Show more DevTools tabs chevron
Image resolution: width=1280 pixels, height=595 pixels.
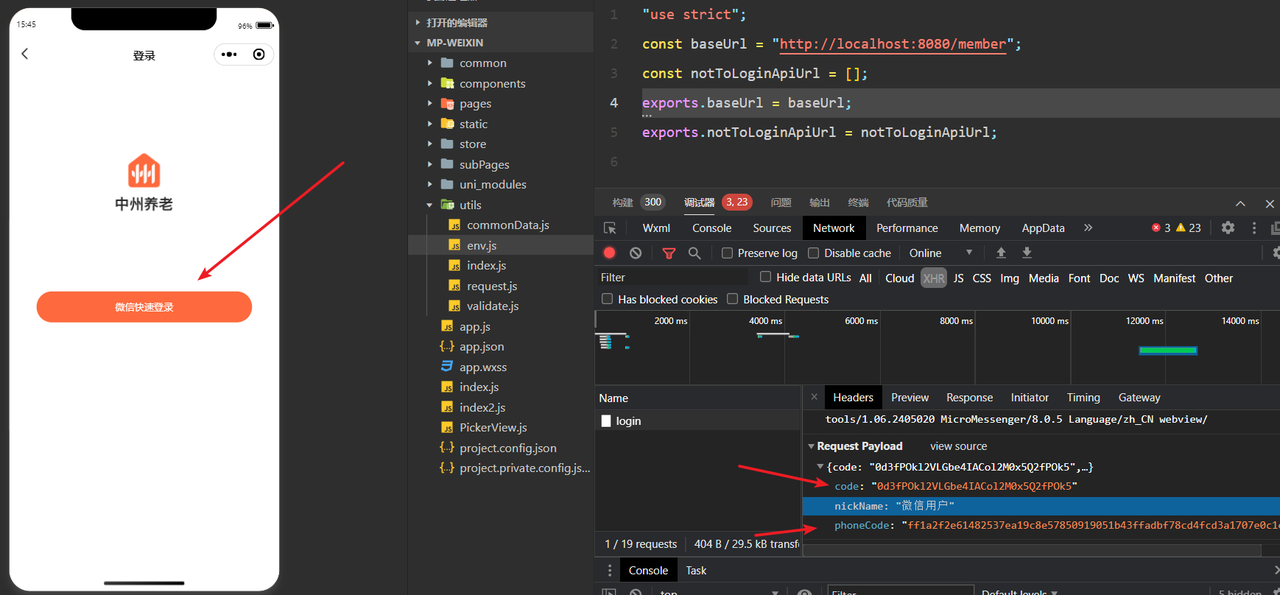[1088, 228]
